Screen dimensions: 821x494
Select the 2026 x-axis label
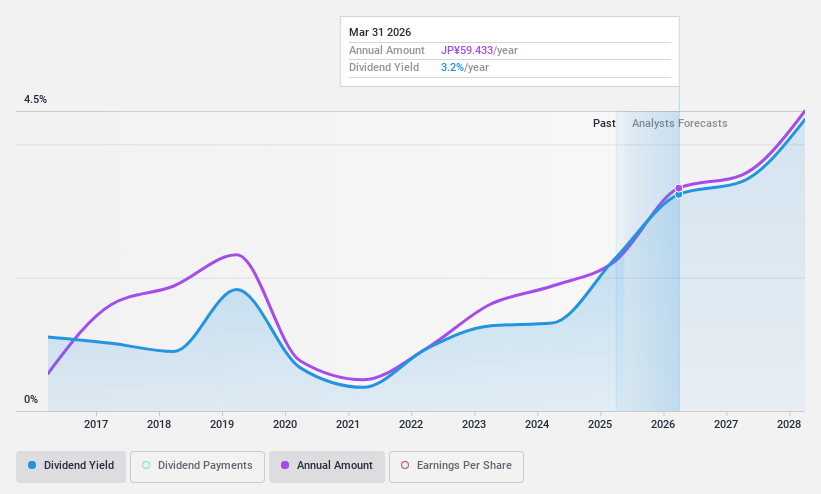tap(663, 424)
